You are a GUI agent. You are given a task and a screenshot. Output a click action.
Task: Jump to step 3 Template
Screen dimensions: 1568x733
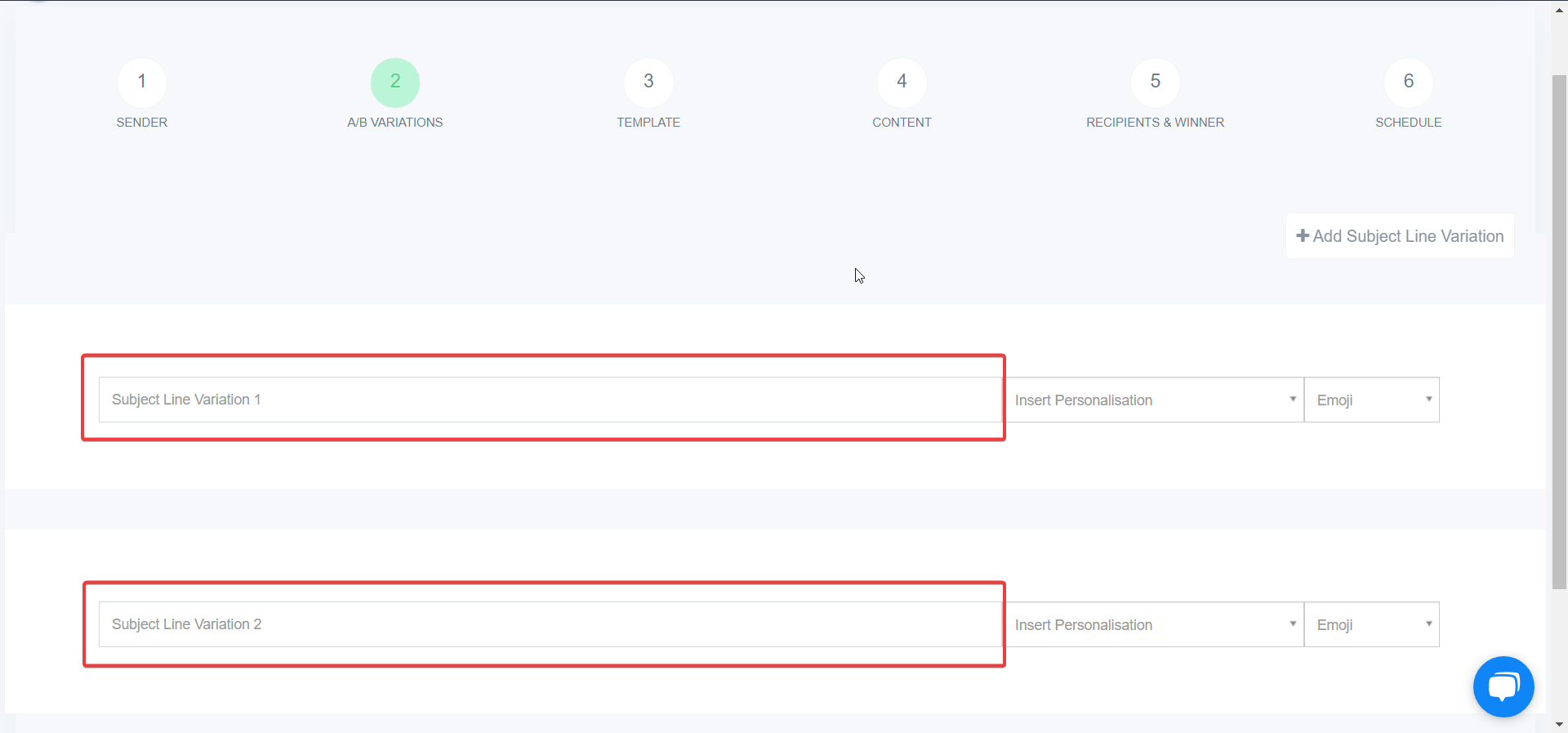pos(648,82)
